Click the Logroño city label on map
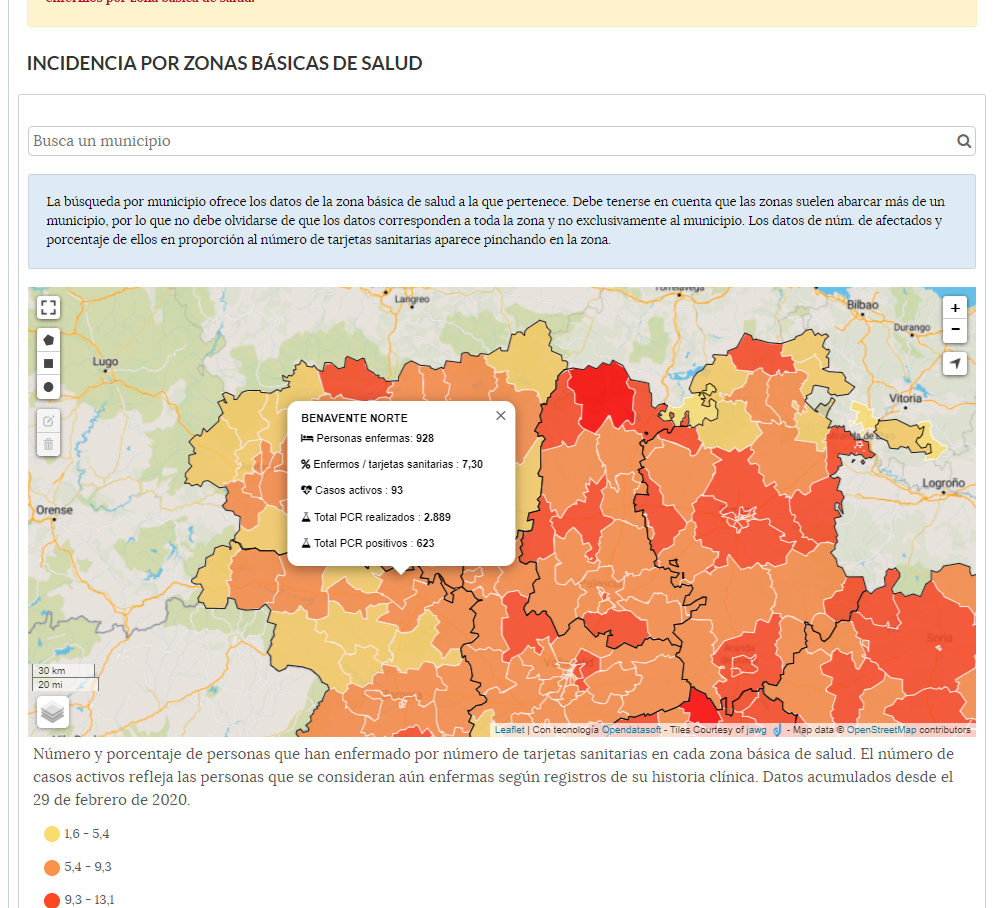The width and height of the screenshot is (995, 908). coord(943,483)
